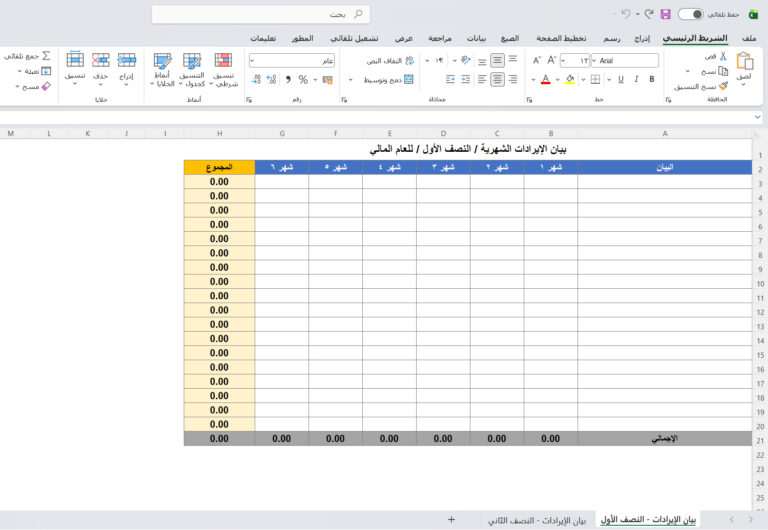Toggle bold formatting button
768x530 pixels.
click(x=652, y=79)
